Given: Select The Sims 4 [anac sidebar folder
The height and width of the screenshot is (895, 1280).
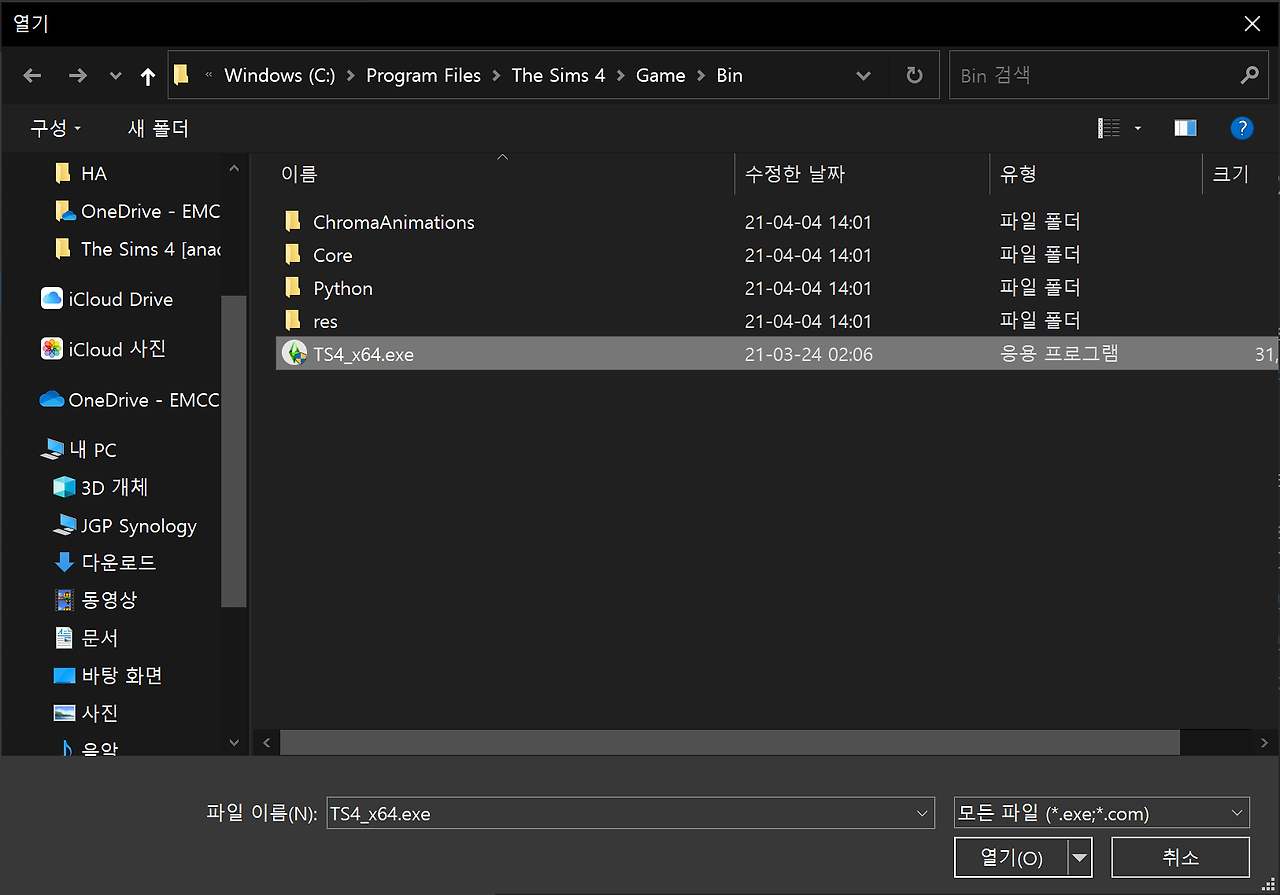Looking at the screenshot, I should 137,250.
